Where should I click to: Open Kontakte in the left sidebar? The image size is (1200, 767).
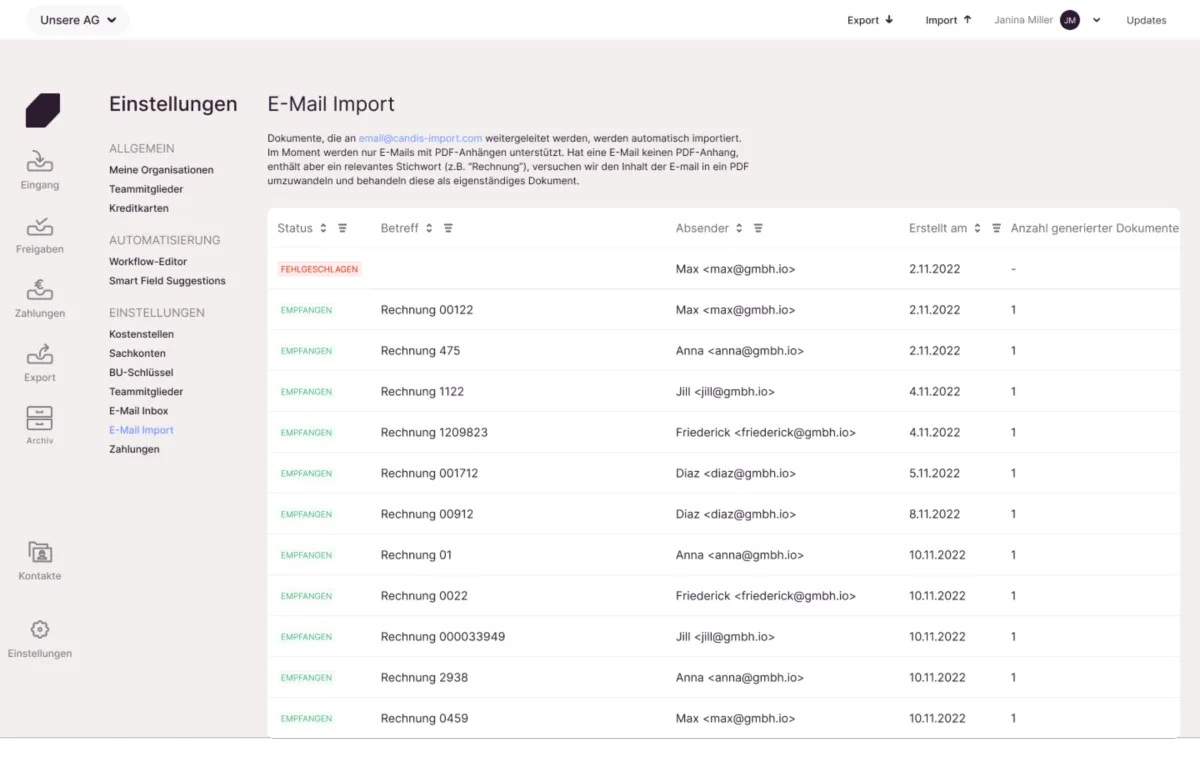(40, 552)
